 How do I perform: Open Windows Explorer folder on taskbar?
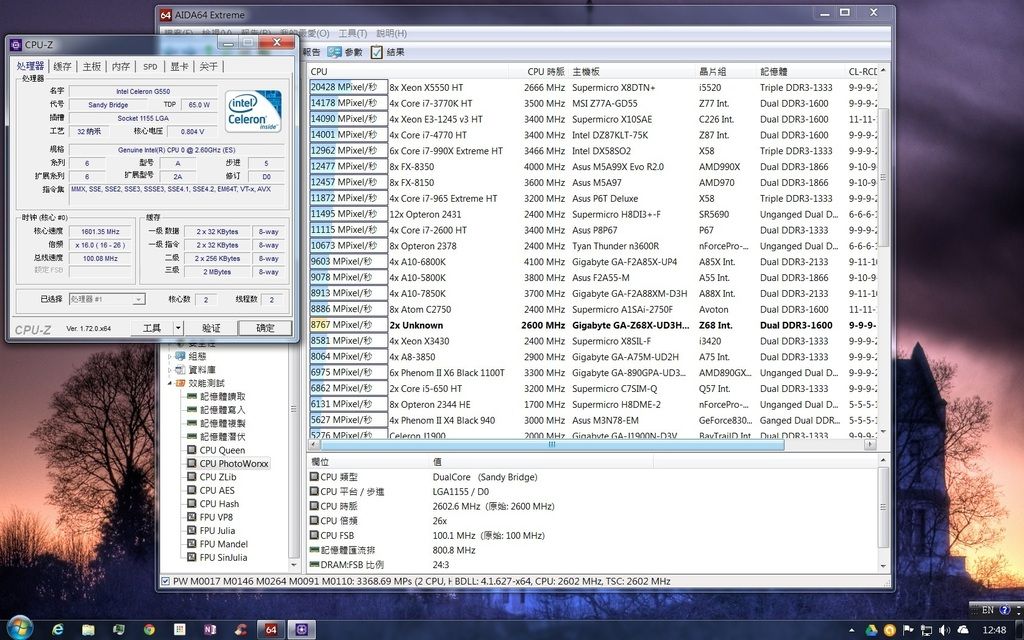(x=88, y=630)
